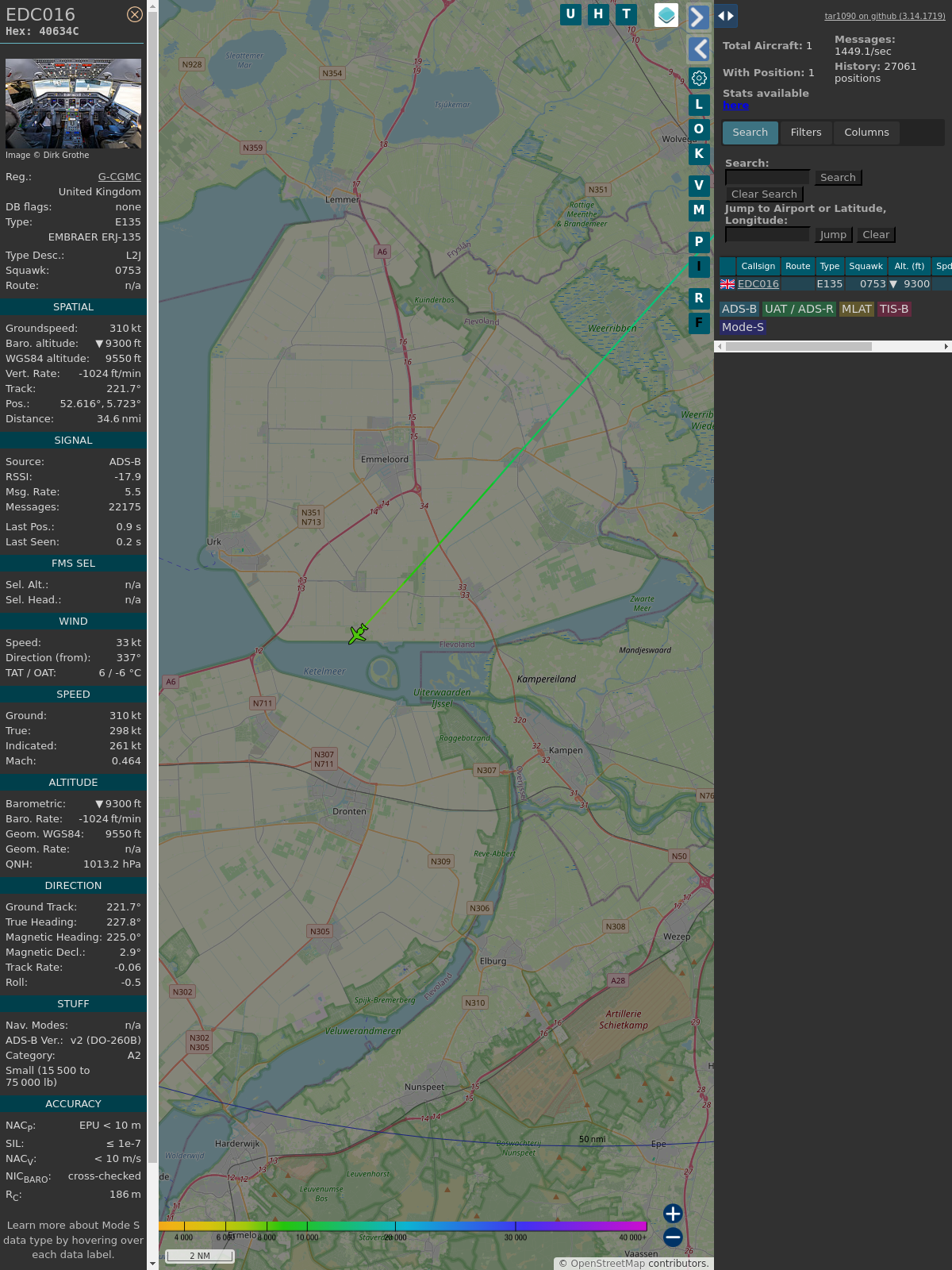Click the zoom out minus button
This screenshot has width=952, height=1270.
[x=673, y=1237]
